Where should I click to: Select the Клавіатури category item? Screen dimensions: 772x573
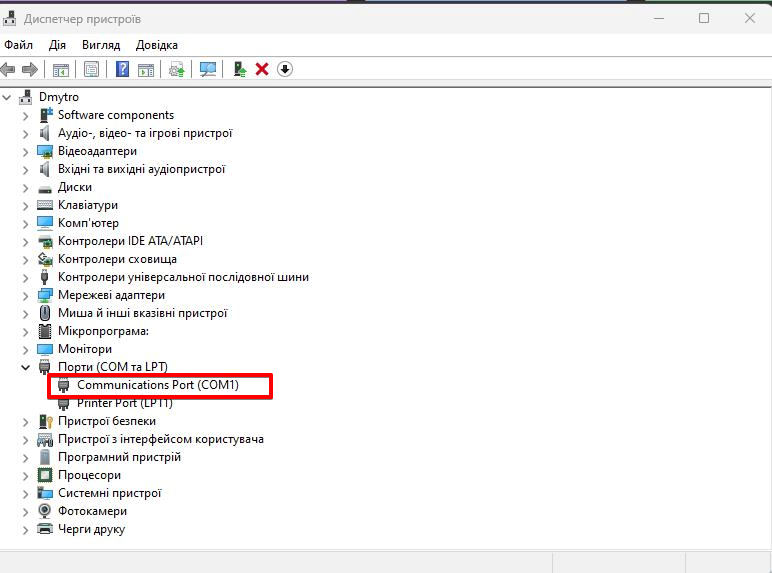point(88,205)
